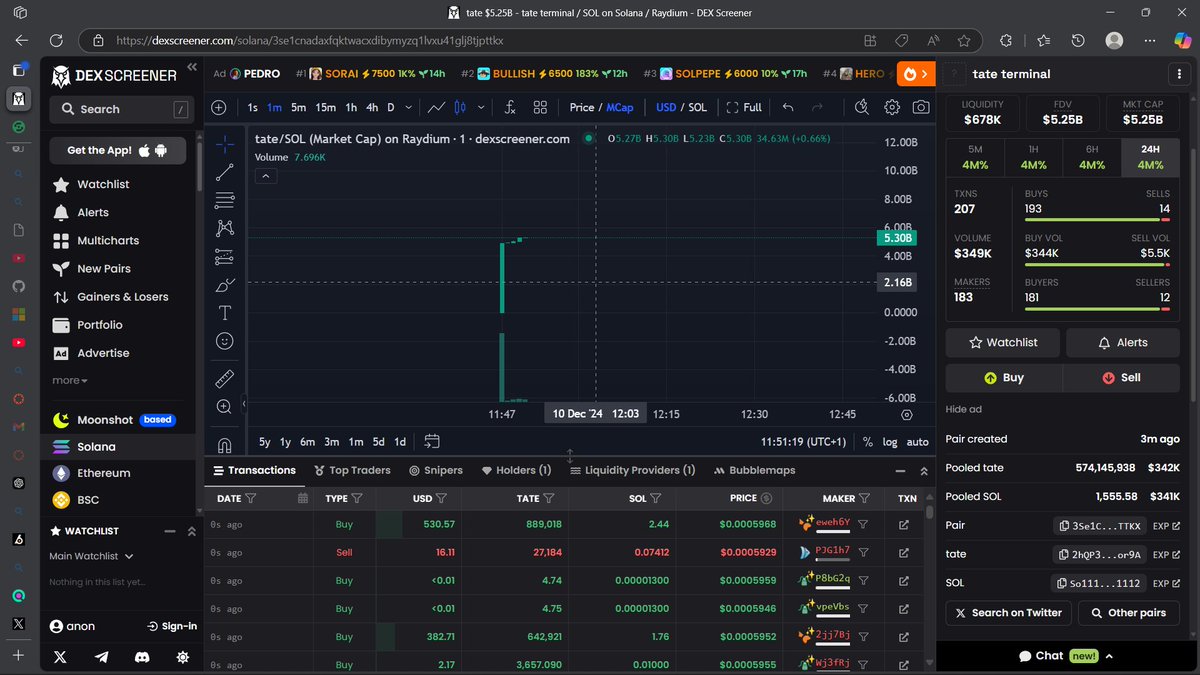Image resolution: width=1200 pixels, height=675 pixels.
Task: Enable magnet mode on chart toolbar
Action: (x=225, y=444)
